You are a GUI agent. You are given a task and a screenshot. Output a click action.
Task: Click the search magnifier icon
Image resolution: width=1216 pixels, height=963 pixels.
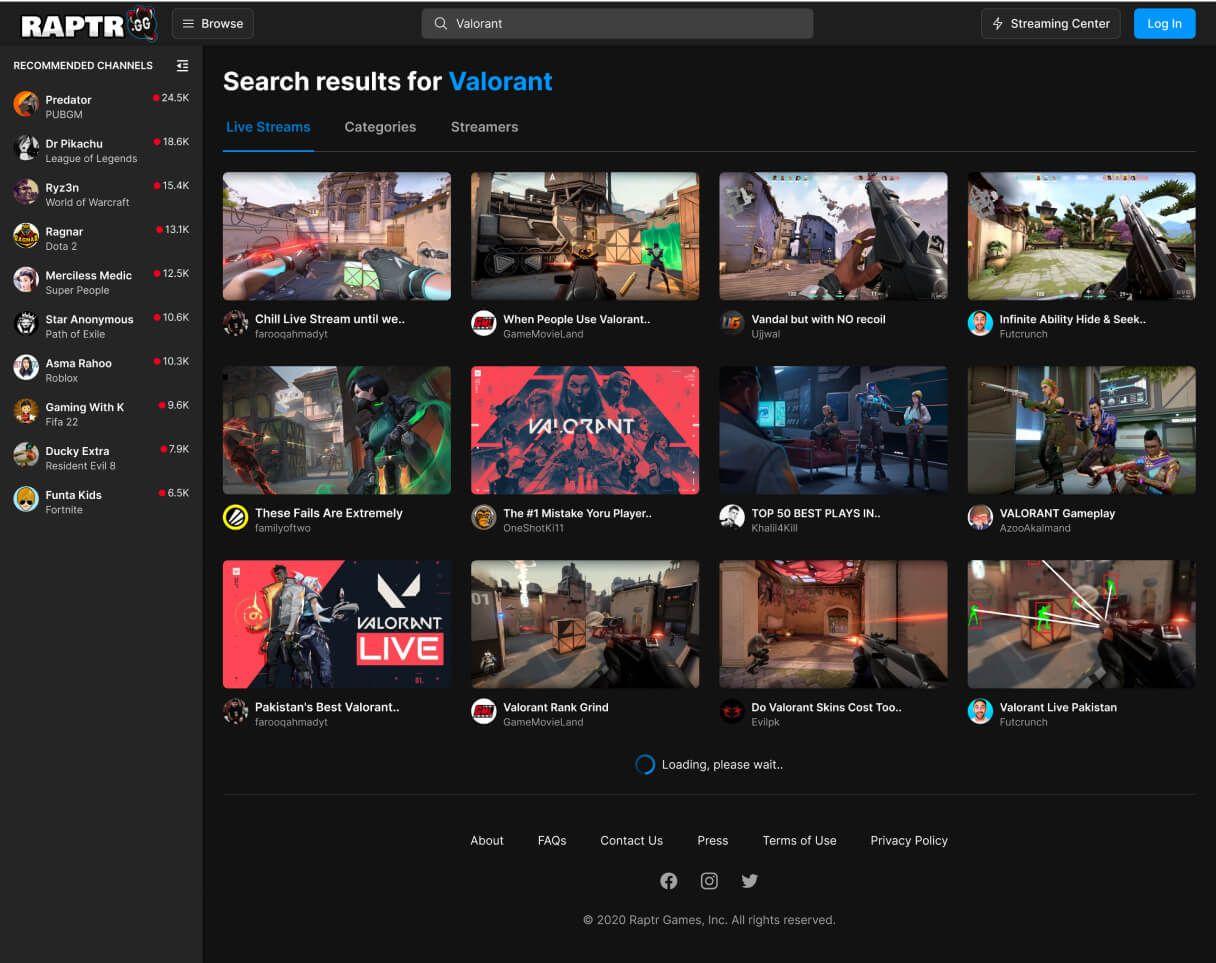coord(440,24)
